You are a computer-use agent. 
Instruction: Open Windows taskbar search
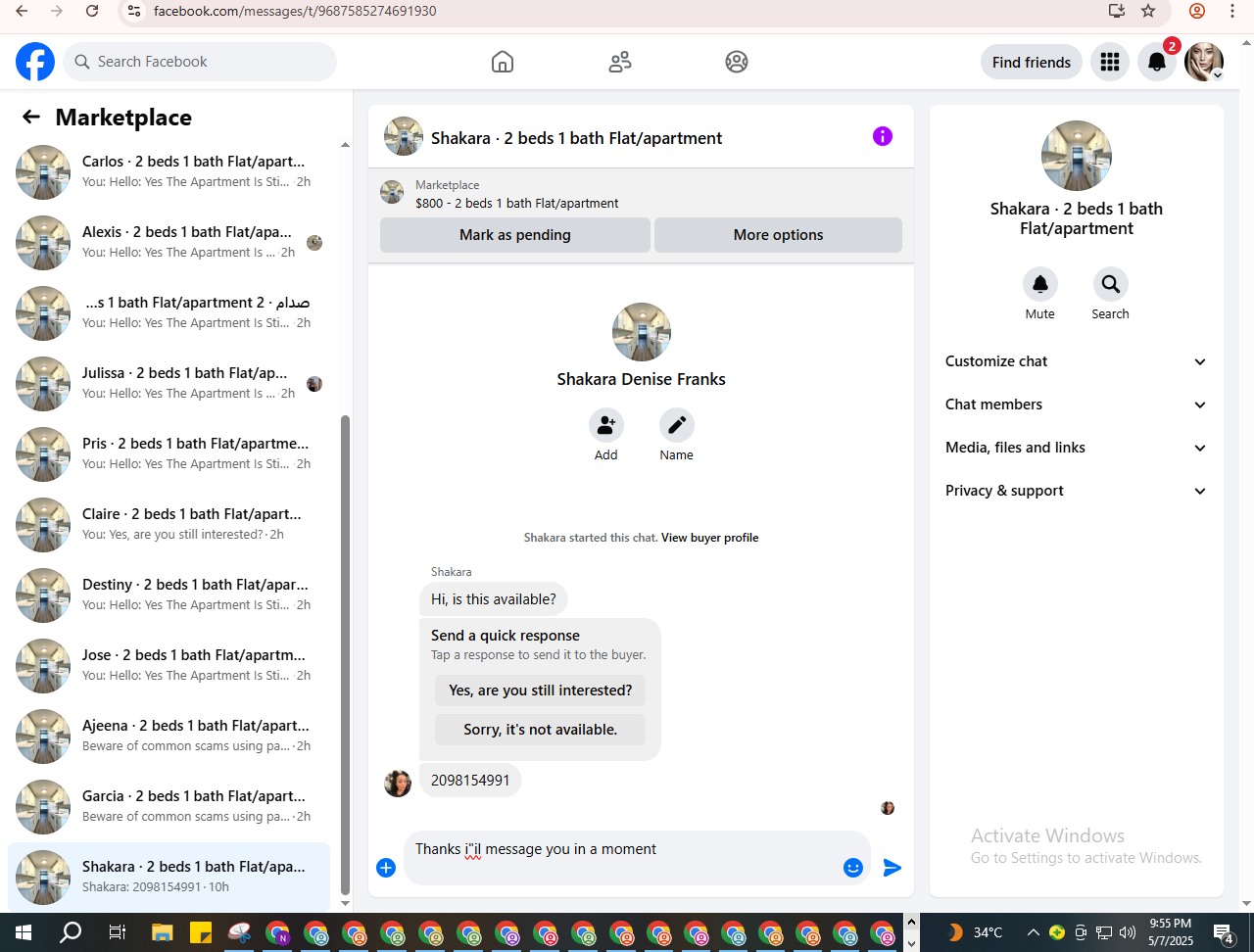pyautogui.click(x=71, y=932)
